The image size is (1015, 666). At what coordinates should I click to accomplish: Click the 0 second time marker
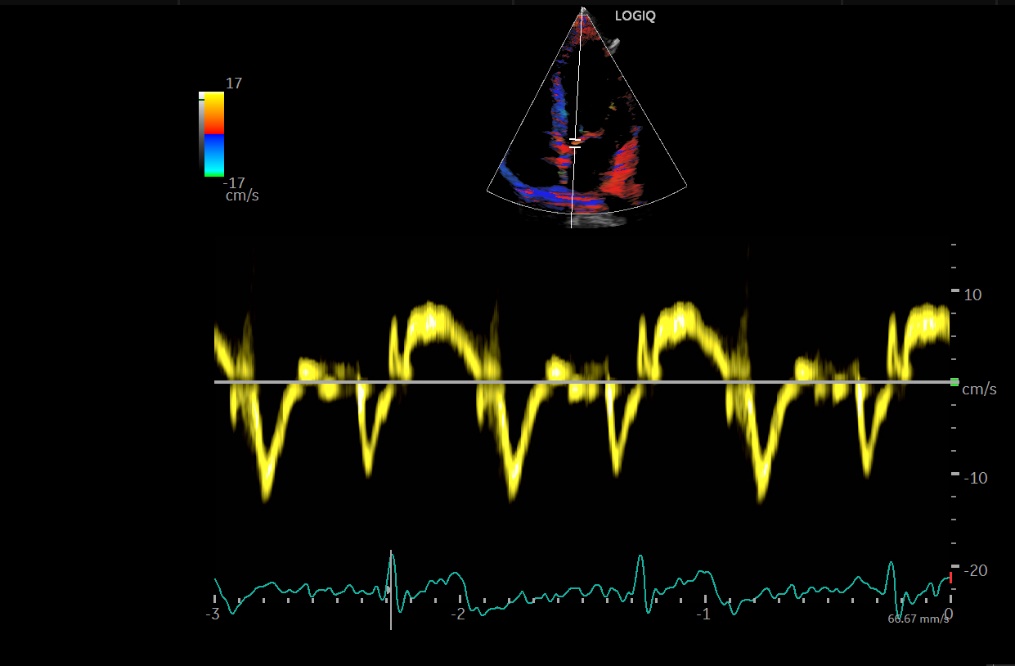[x=948, y=613]
